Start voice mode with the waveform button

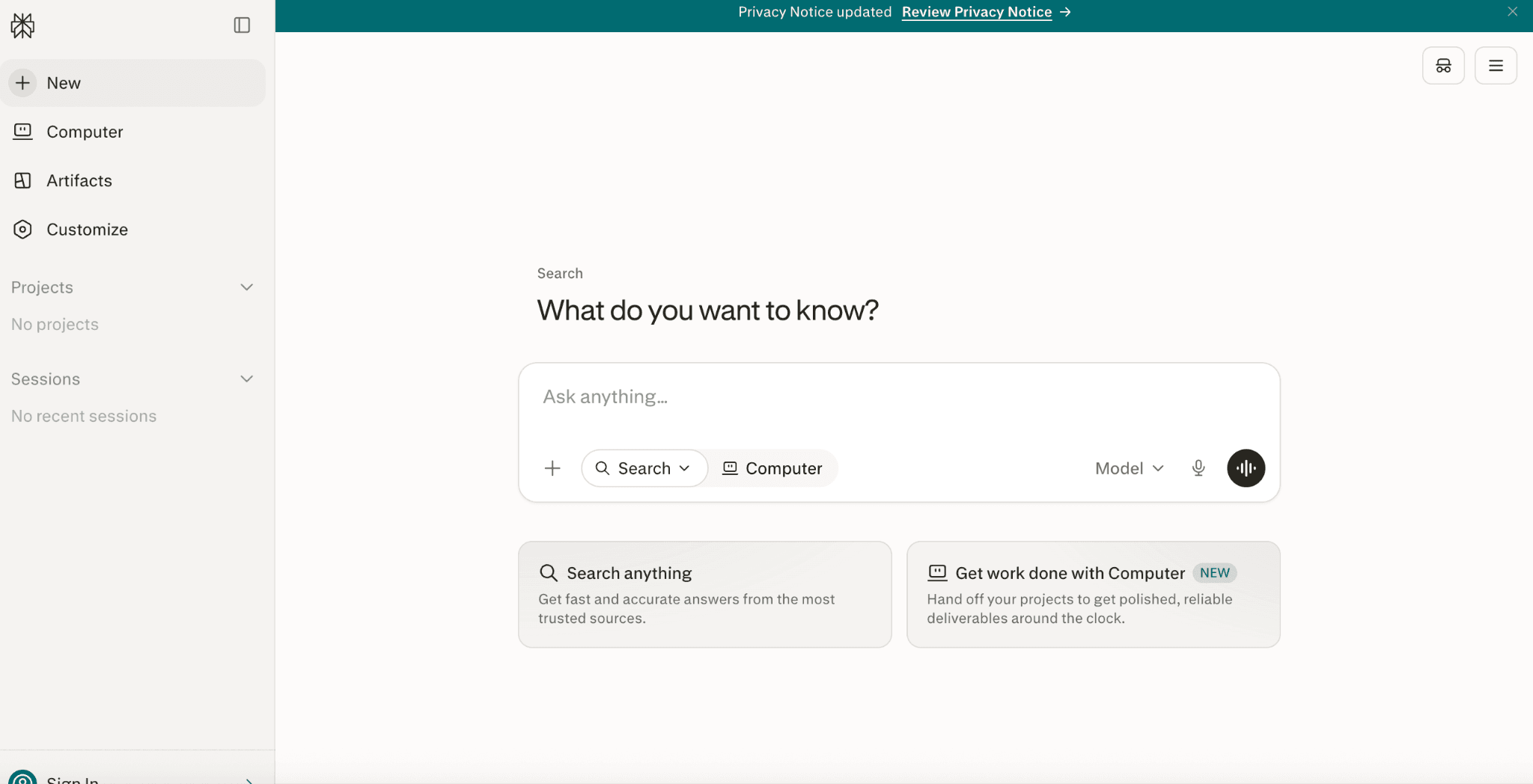pyautogui.click(x=1246, y=468)
